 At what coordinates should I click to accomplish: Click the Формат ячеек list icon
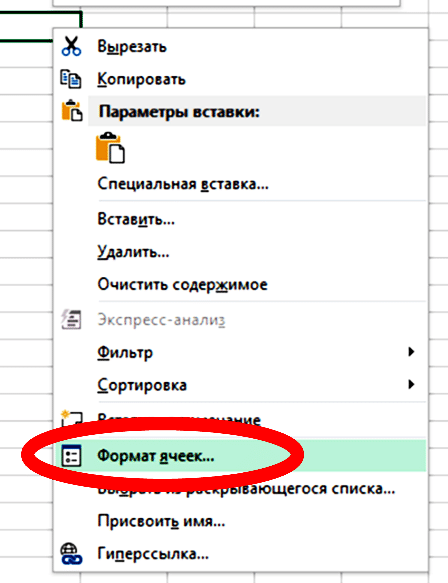(x=71, y=455)
